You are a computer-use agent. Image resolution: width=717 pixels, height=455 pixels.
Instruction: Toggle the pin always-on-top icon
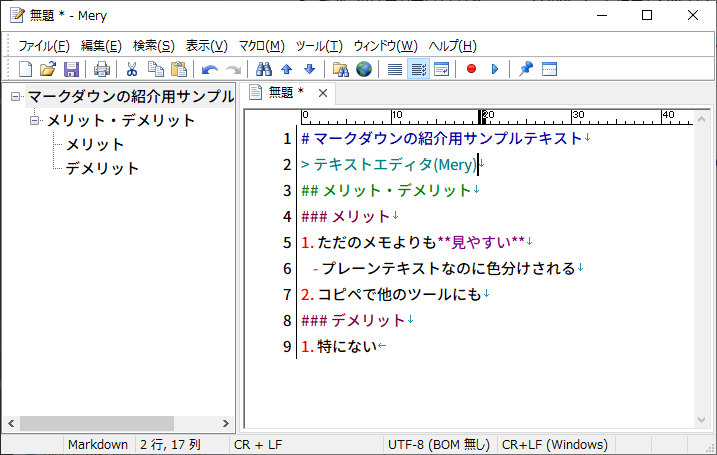point(525,69)
